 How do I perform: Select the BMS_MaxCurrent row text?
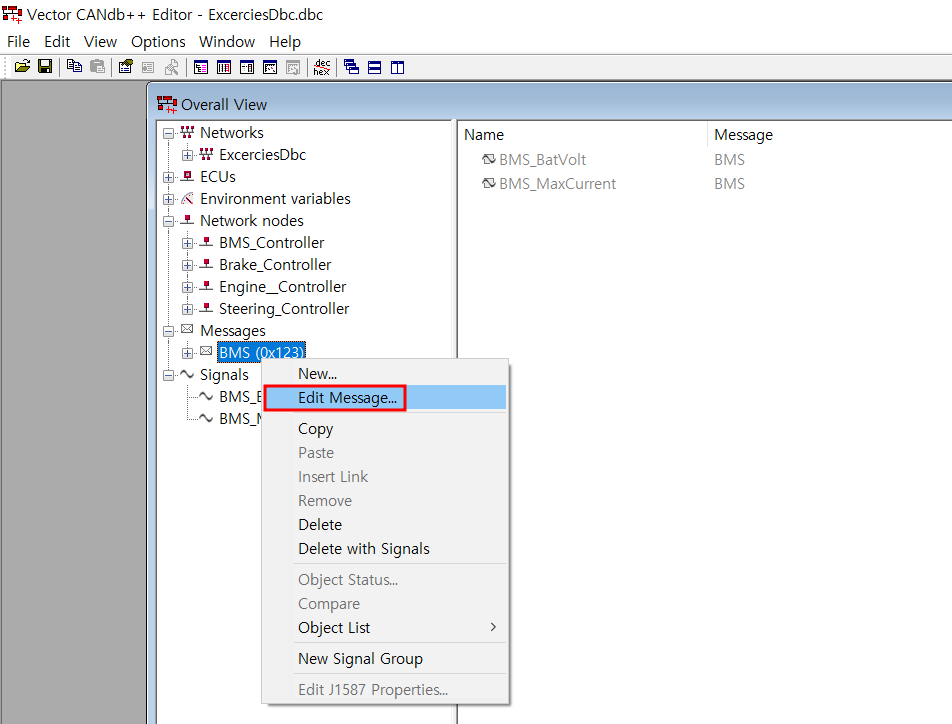click(x=557, y=184)
